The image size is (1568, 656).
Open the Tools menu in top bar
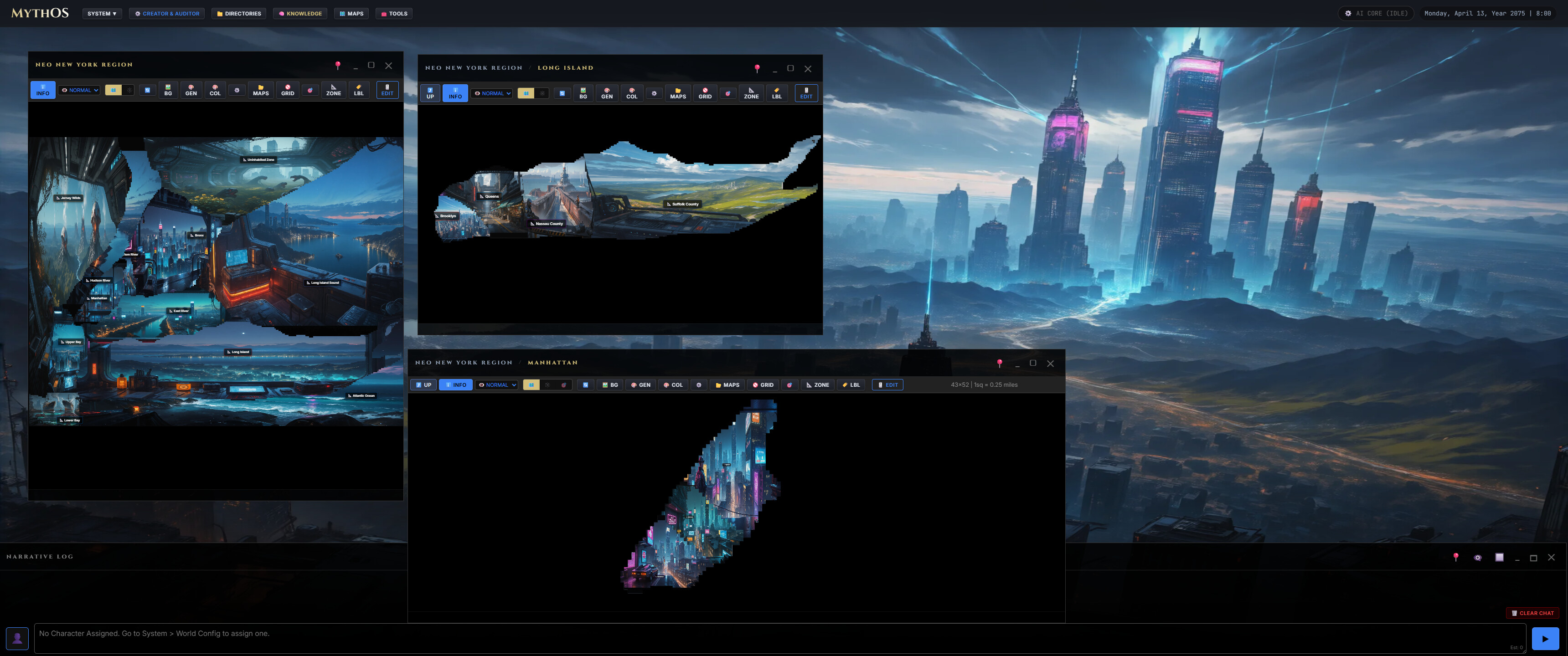[x=394, y=13]
